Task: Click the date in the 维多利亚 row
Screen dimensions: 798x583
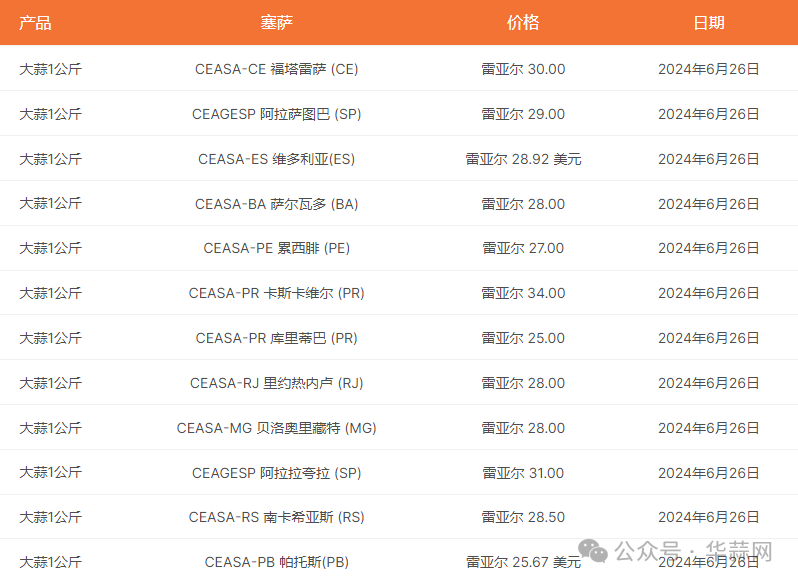Action: (x=708, y=159)
